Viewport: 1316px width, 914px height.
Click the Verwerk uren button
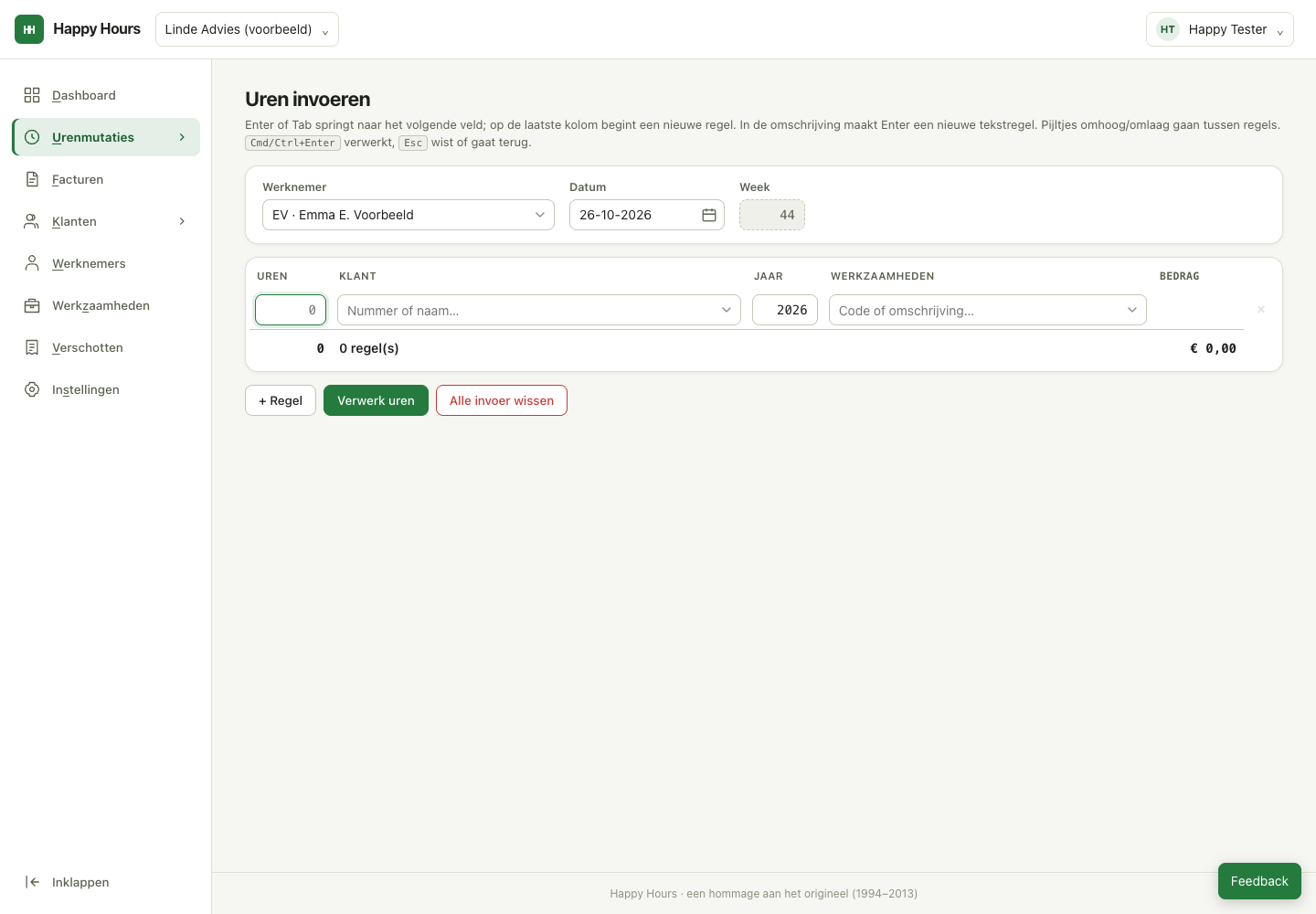click(376, 400)
